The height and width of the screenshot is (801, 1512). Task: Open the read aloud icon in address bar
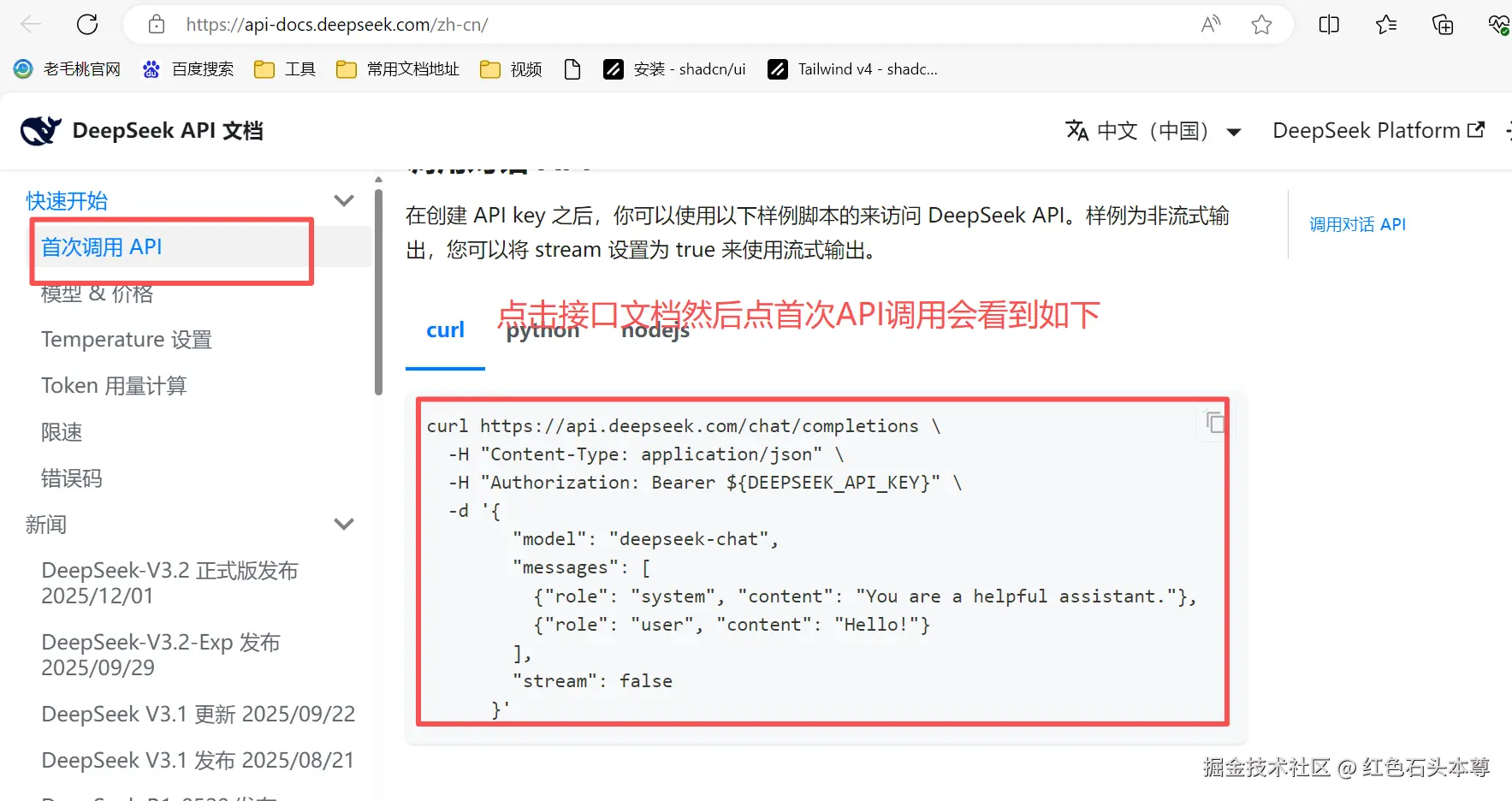[x=1210, y=24]
